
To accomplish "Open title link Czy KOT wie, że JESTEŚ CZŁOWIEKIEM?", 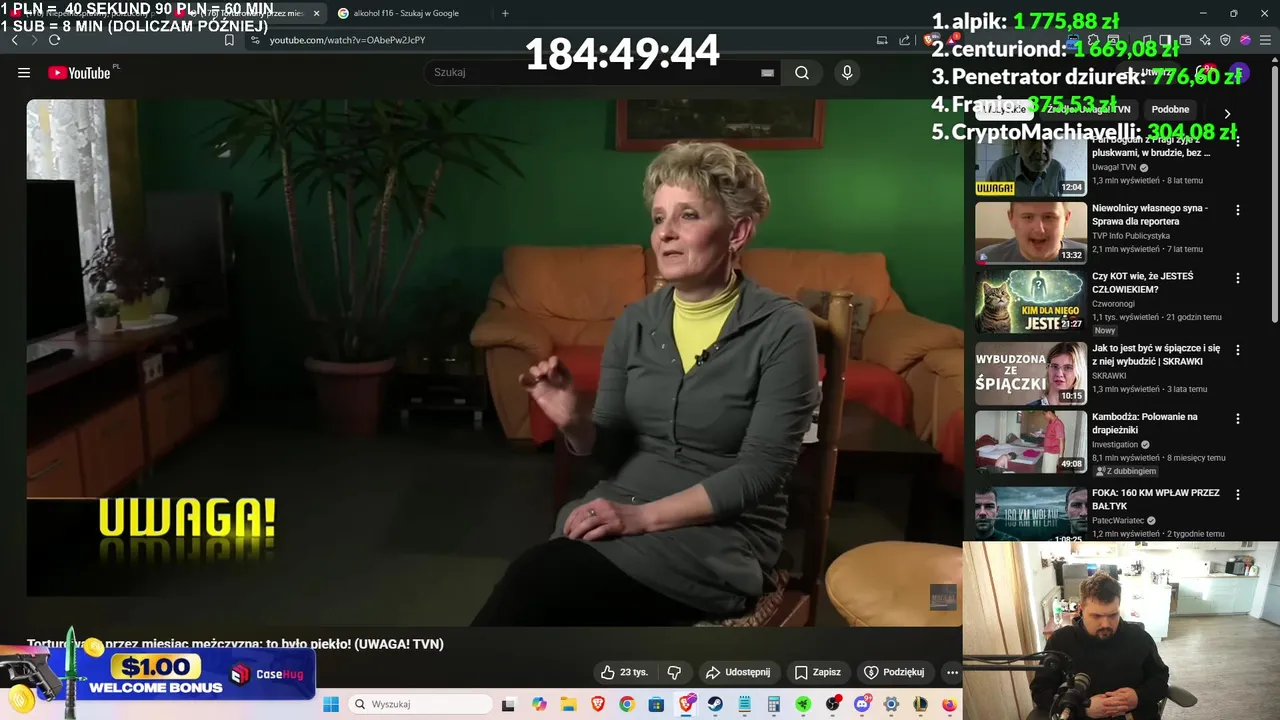I will [x=1142, y=282].
